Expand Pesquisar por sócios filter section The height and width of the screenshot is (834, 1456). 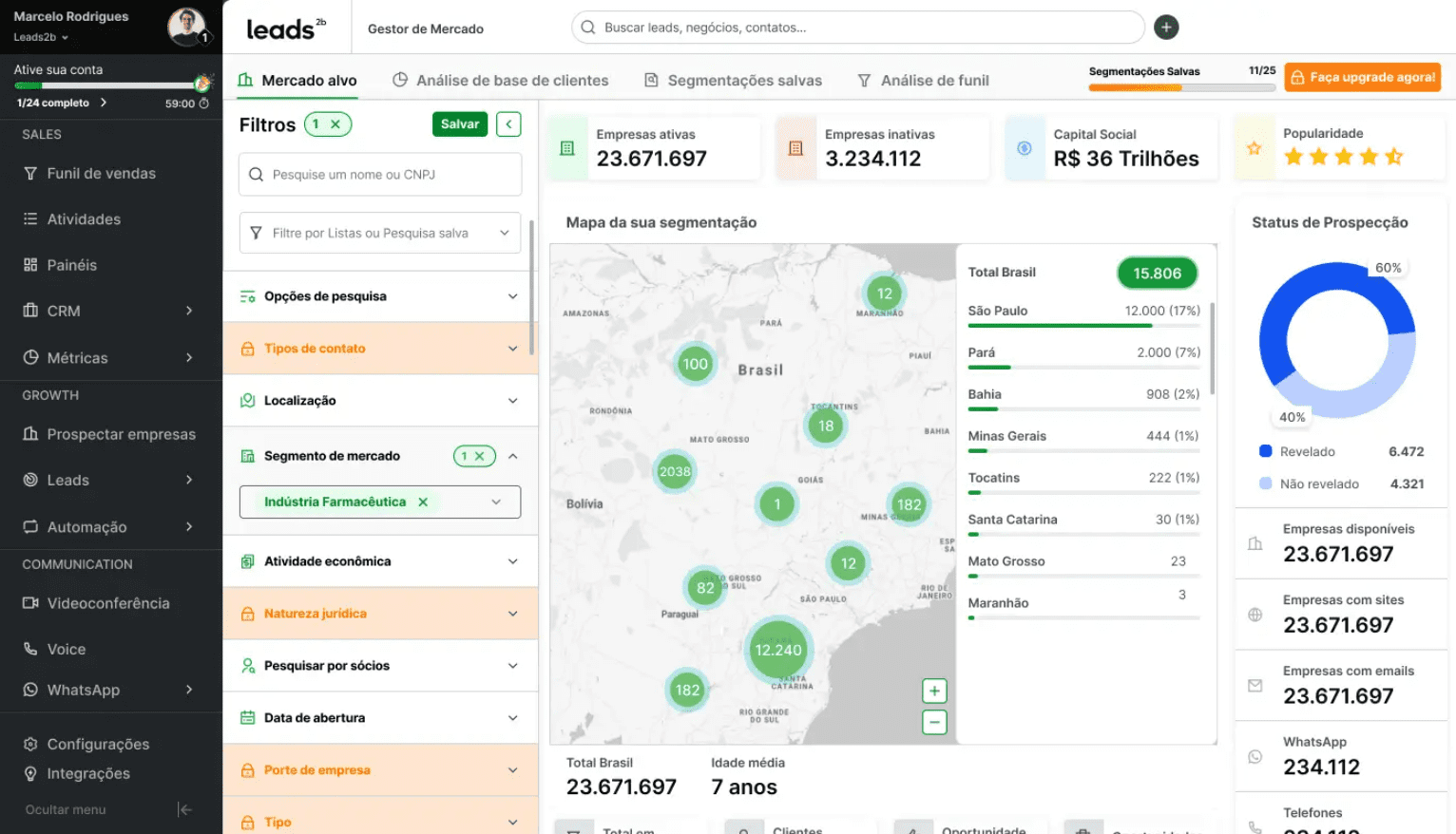(x=513, y=666)
